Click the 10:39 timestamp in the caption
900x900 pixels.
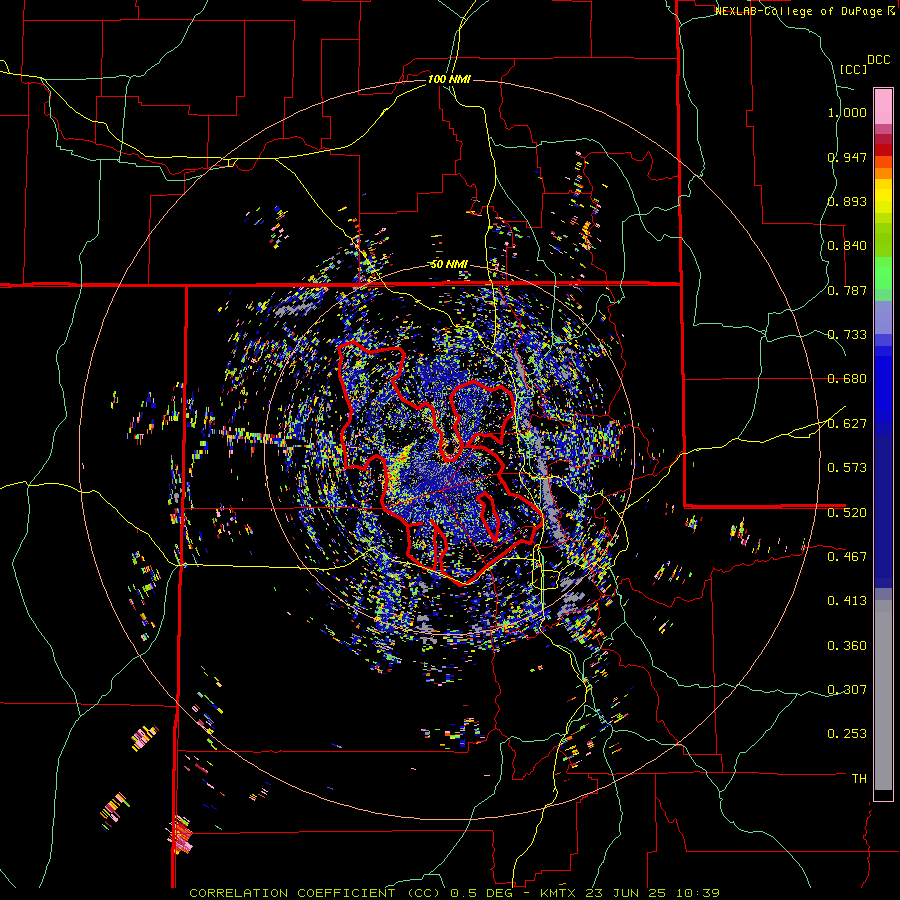point(699,893)
